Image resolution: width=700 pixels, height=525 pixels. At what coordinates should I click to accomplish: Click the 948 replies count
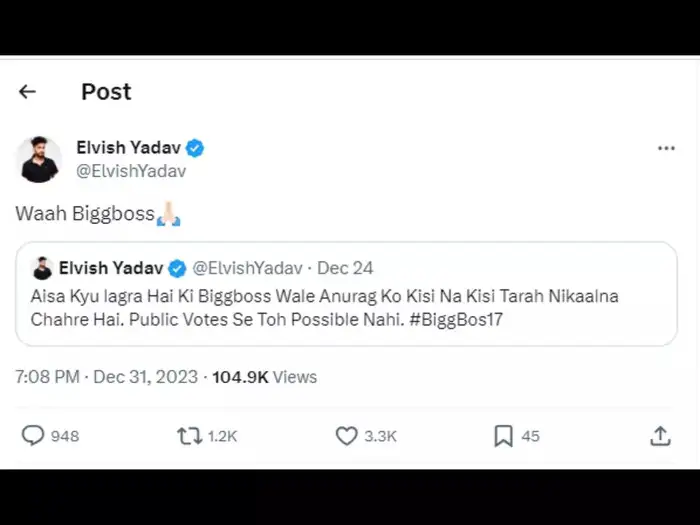(x=65, y=436)
